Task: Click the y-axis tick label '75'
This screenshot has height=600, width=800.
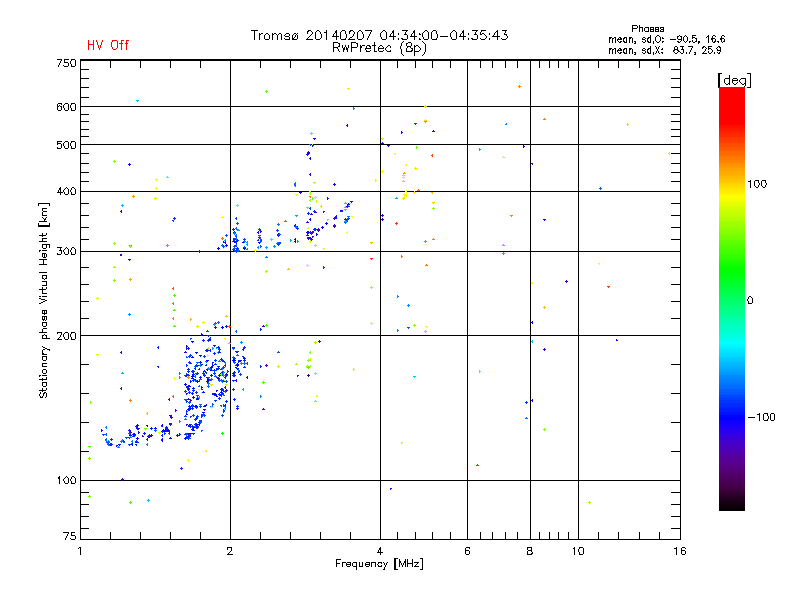Action: coord(70,536)
